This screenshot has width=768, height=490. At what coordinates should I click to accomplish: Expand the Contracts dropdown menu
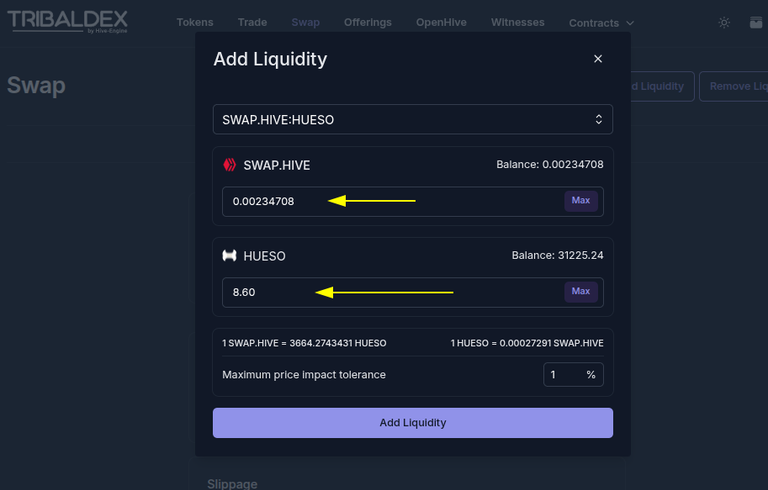click(601, 23)
